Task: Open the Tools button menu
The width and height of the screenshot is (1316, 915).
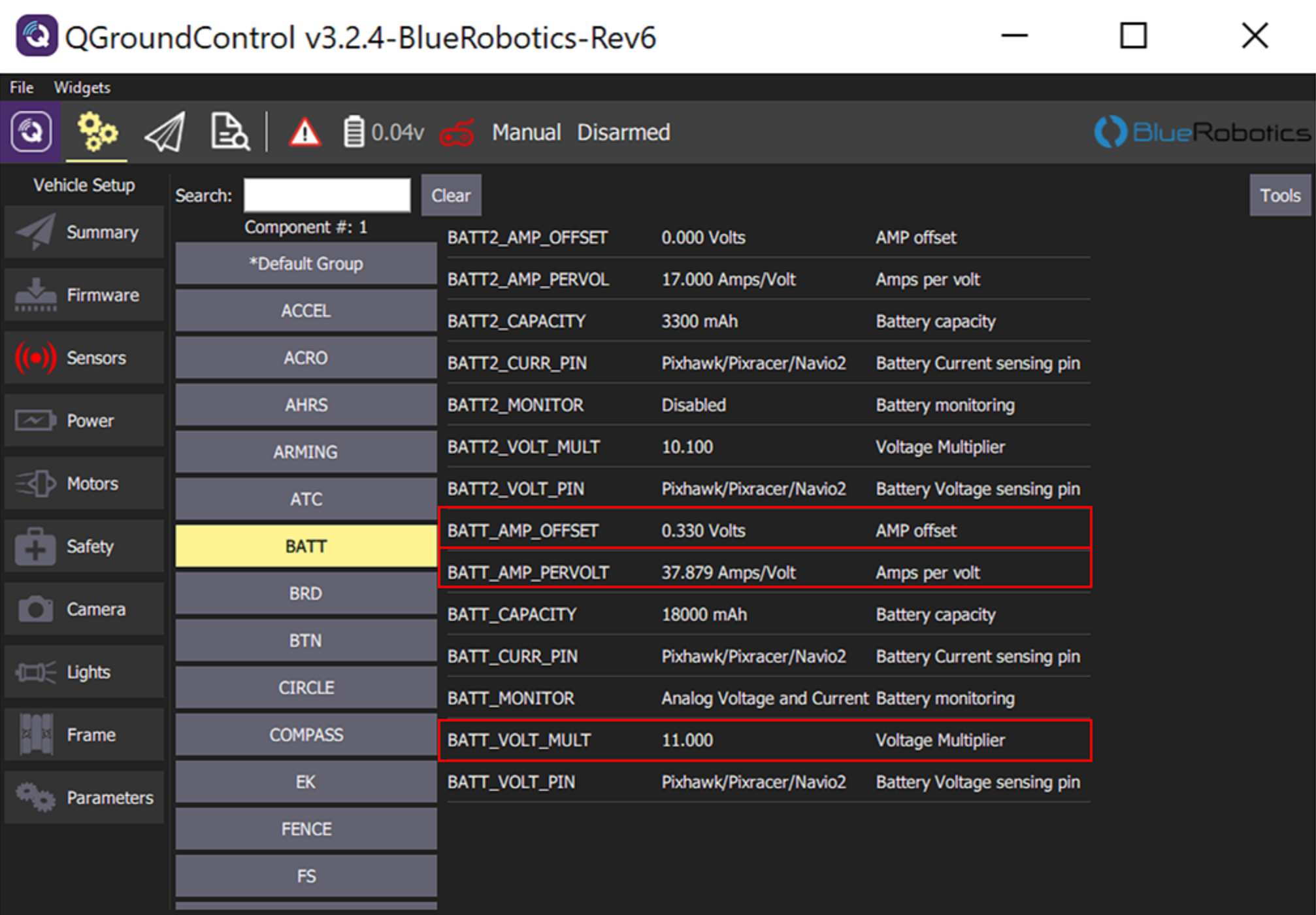Action: 1280,195
